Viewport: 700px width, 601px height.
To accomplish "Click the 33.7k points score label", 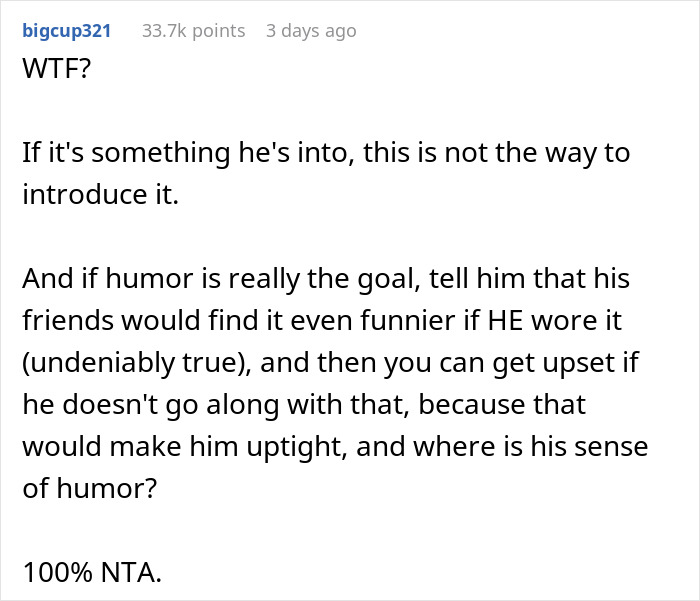I will click(193, 31).
